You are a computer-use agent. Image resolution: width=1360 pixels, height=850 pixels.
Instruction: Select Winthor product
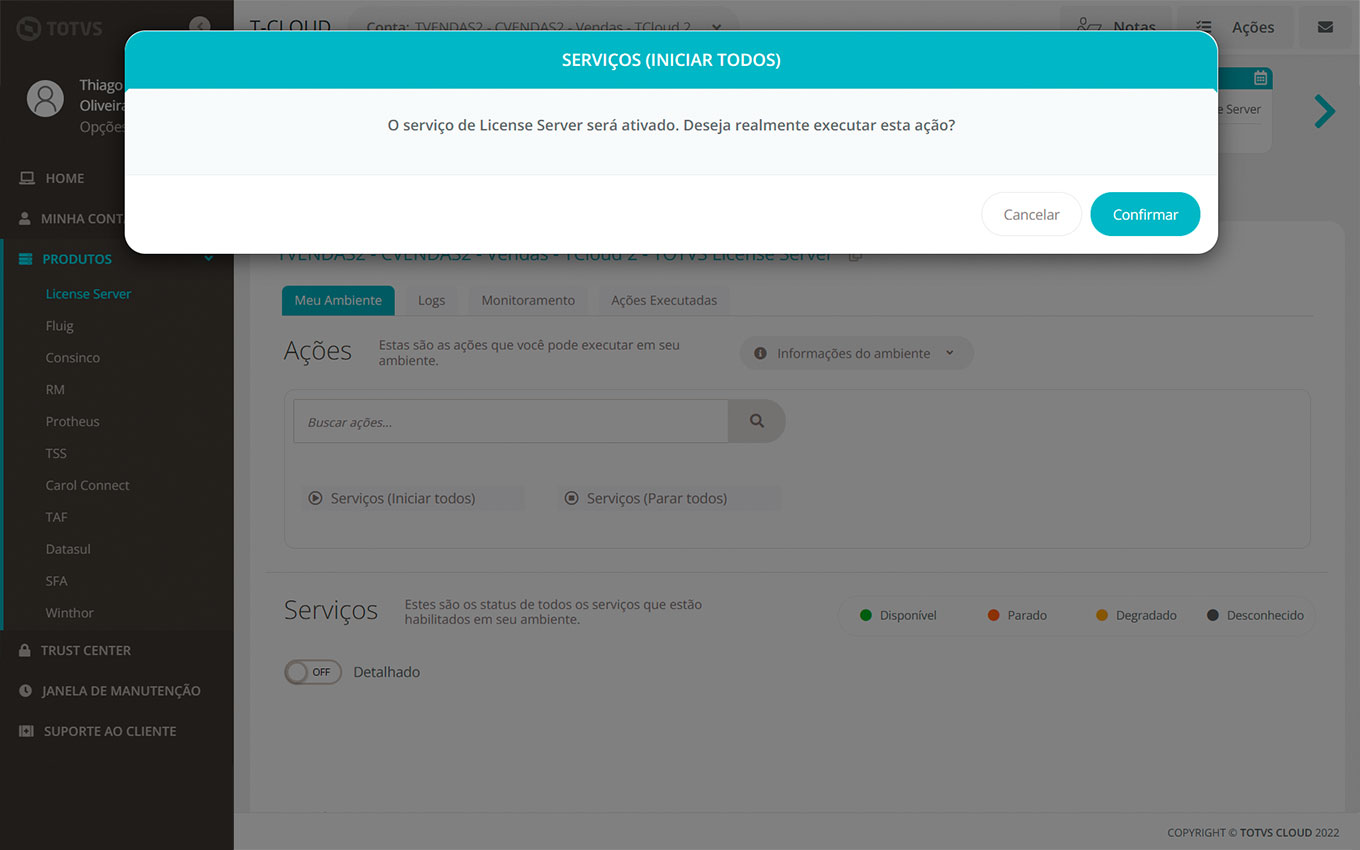(69, 613)
